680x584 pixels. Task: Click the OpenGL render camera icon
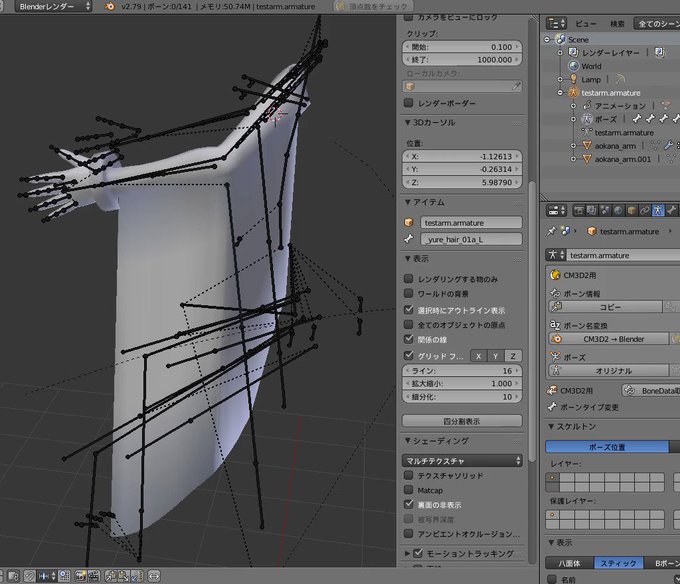click(81, 576)
